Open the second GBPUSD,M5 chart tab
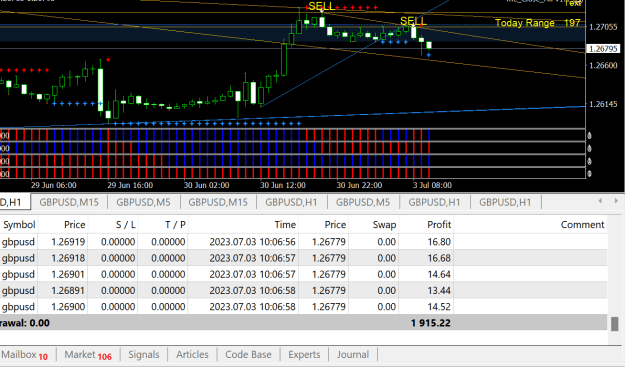The width and height of the screenshot is (625, 367). coord(363,202)
